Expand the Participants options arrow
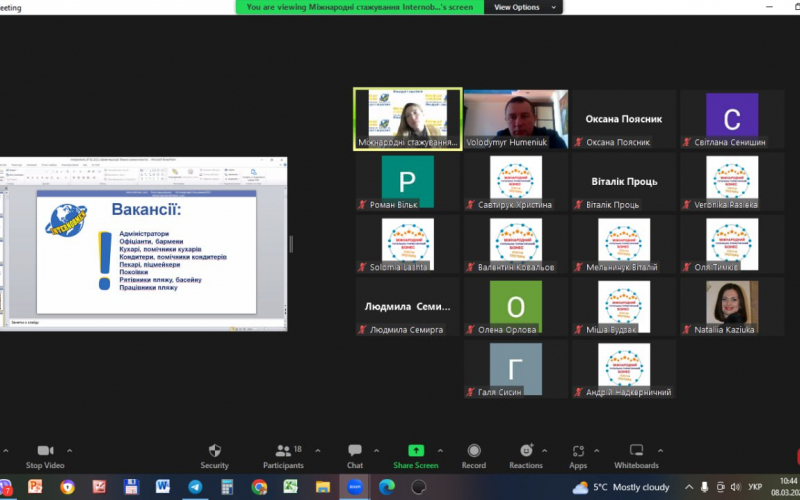 tap(318, 451)
